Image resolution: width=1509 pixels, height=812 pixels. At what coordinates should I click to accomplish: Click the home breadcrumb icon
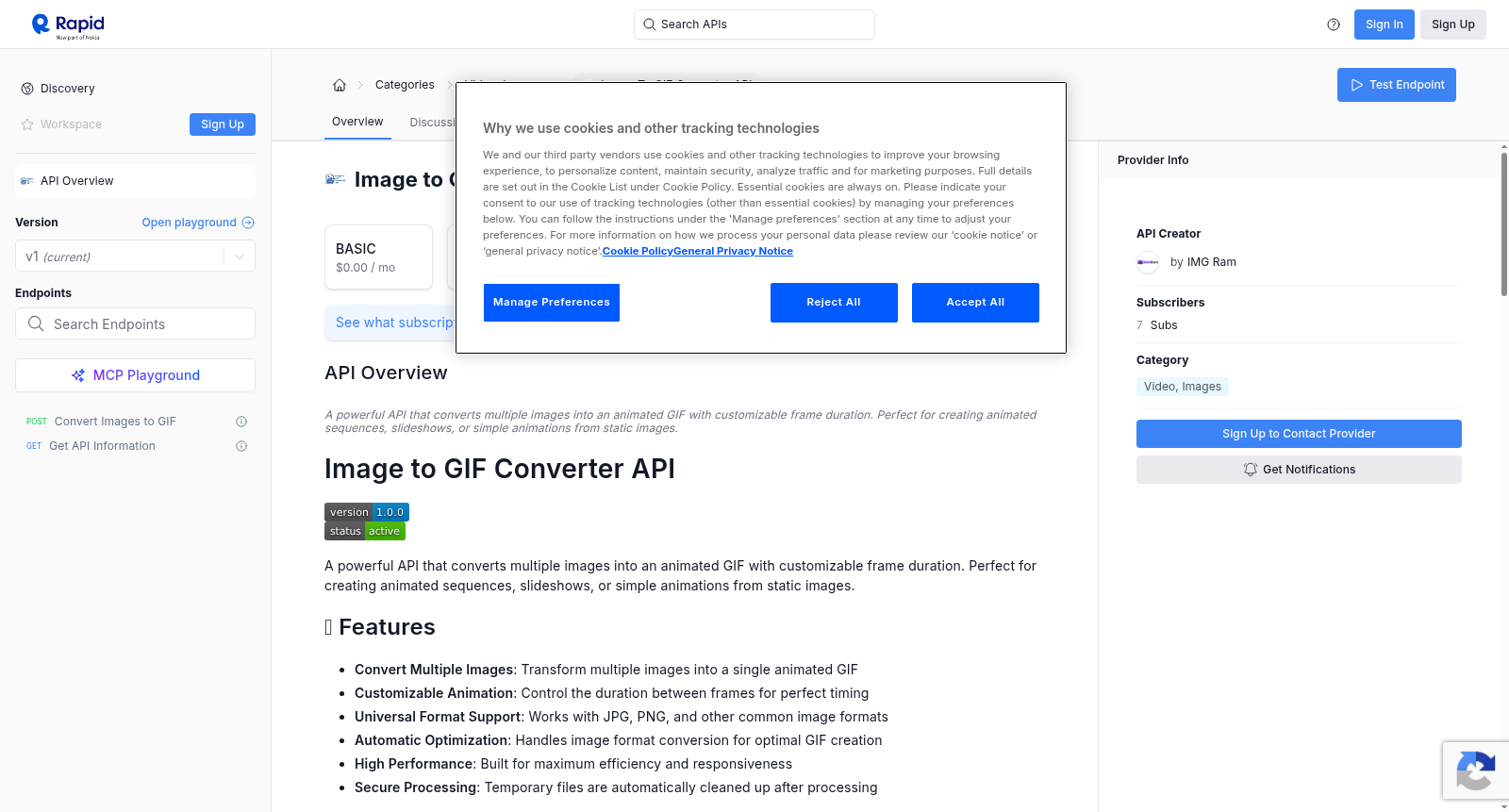click(340, 85)
